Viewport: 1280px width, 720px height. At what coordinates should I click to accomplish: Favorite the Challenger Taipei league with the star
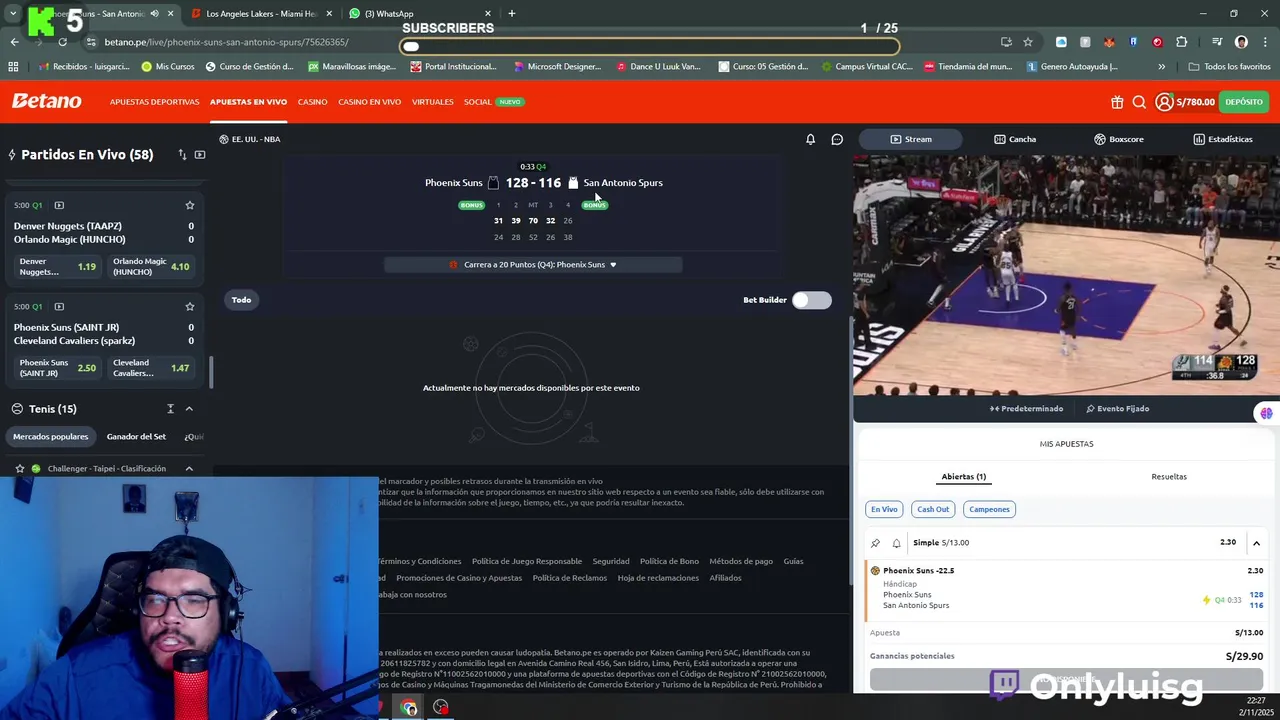19,469
